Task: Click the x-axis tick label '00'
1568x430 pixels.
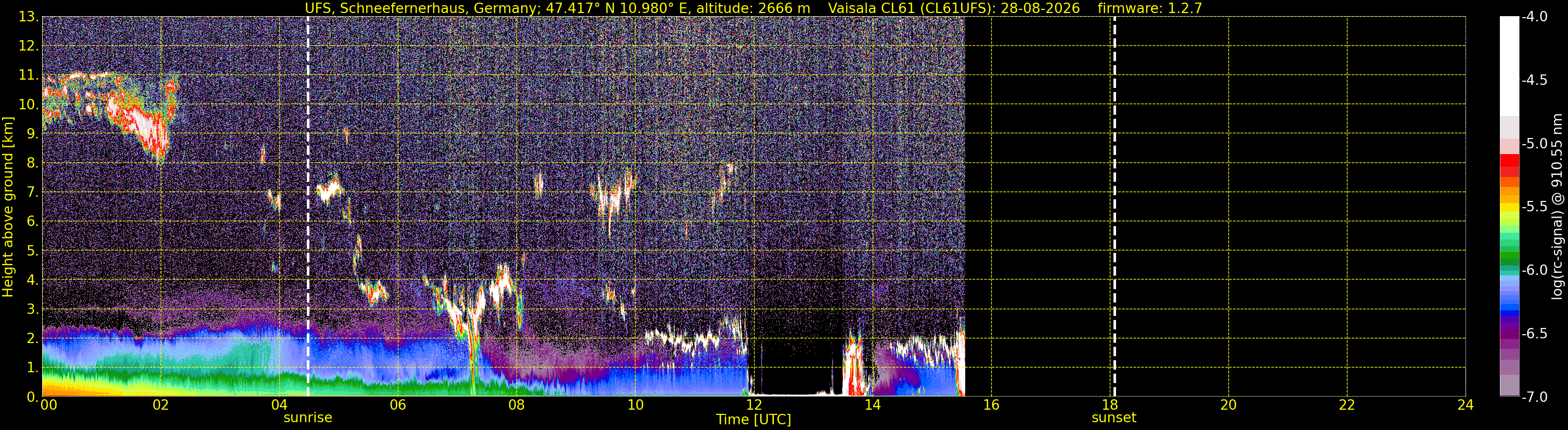Action: click(49, 405)
